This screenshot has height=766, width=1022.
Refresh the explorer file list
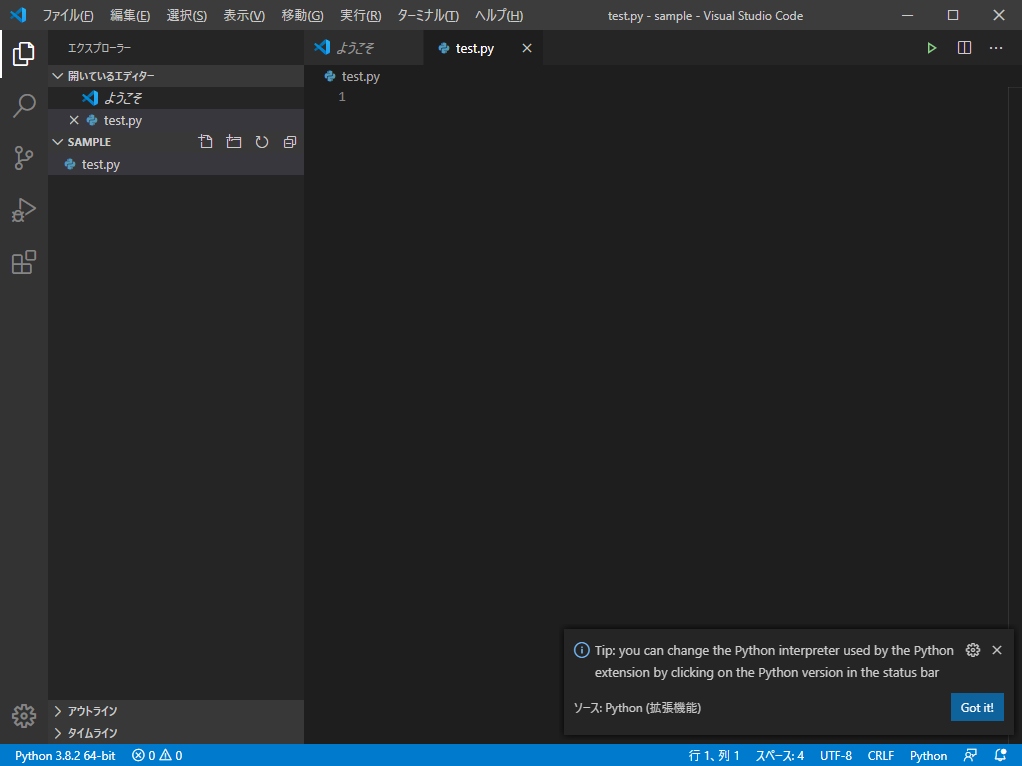262,142
